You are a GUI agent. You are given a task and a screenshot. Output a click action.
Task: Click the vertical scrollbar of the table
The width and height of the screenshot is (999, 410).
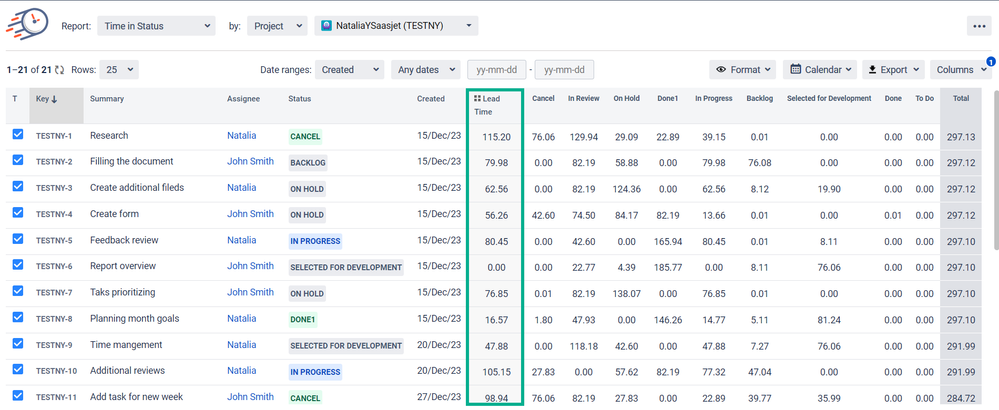(995, 172)
